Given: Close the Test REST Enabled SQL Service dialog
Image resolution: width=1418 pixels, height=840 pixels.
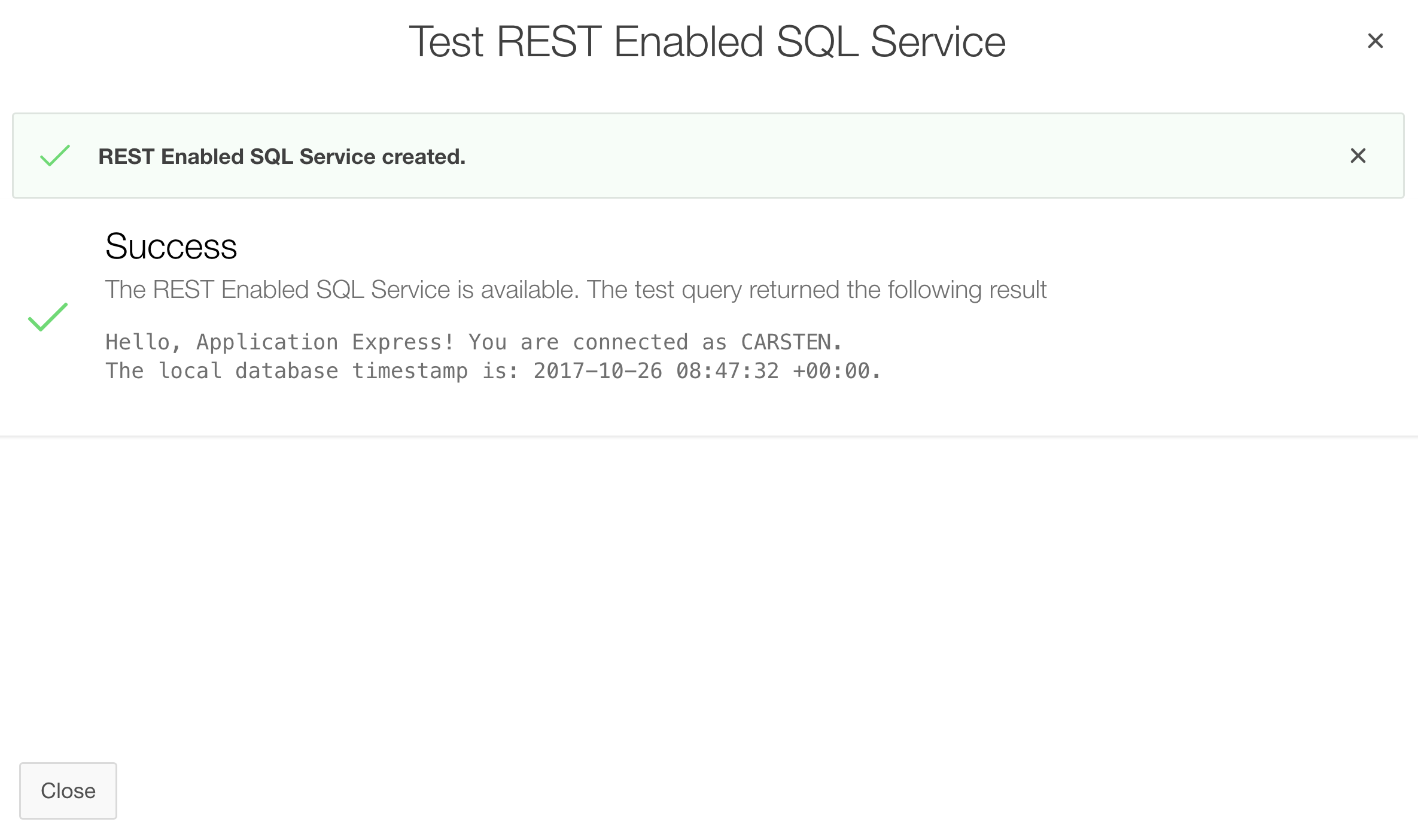Looking at the screenshot, I should 1376,41.
